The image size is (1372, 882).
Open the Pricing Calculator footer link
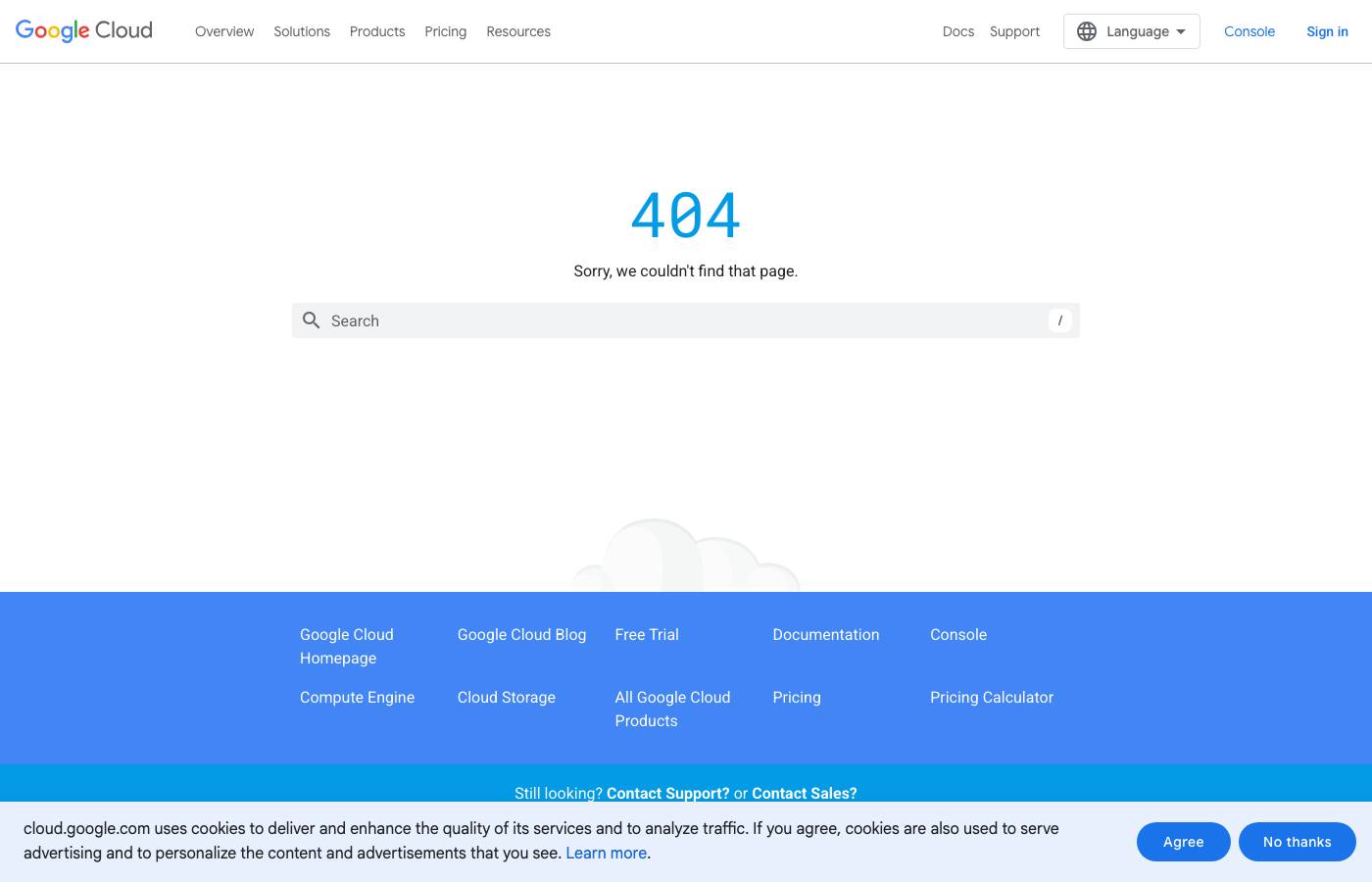click(x=991, y=697)
